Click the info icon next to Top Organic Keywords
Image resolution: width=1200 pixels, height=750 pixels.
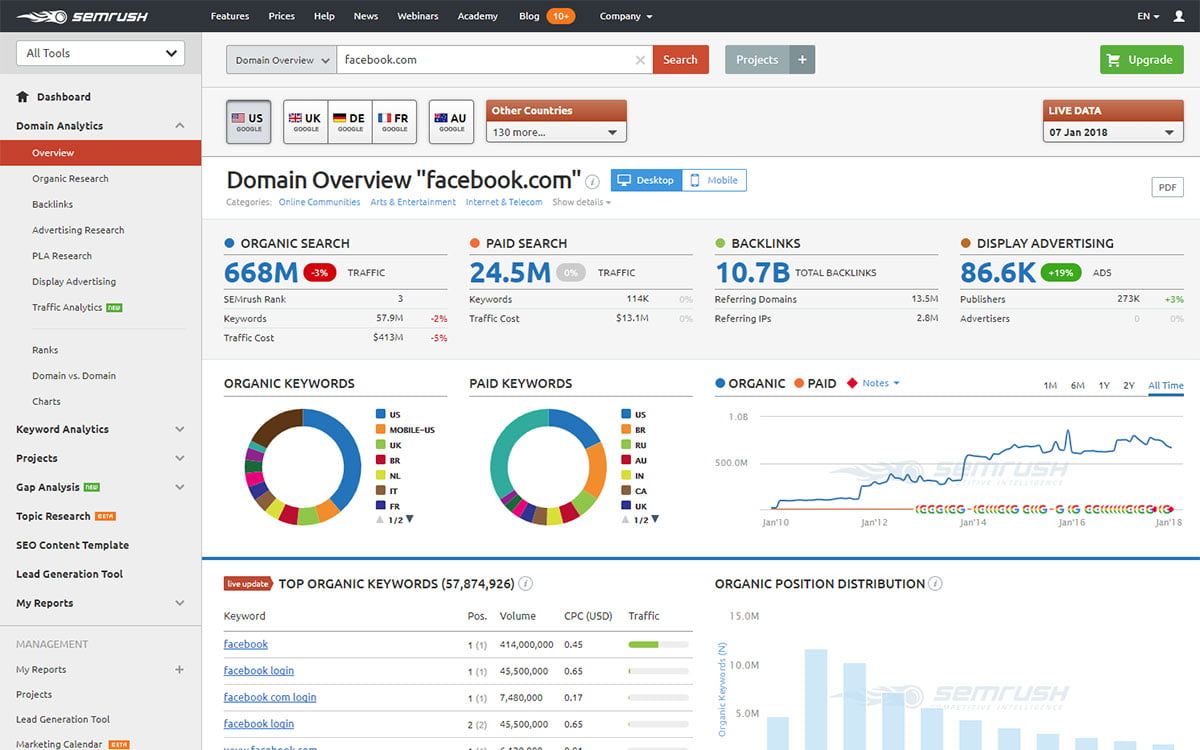coord(526,584)
